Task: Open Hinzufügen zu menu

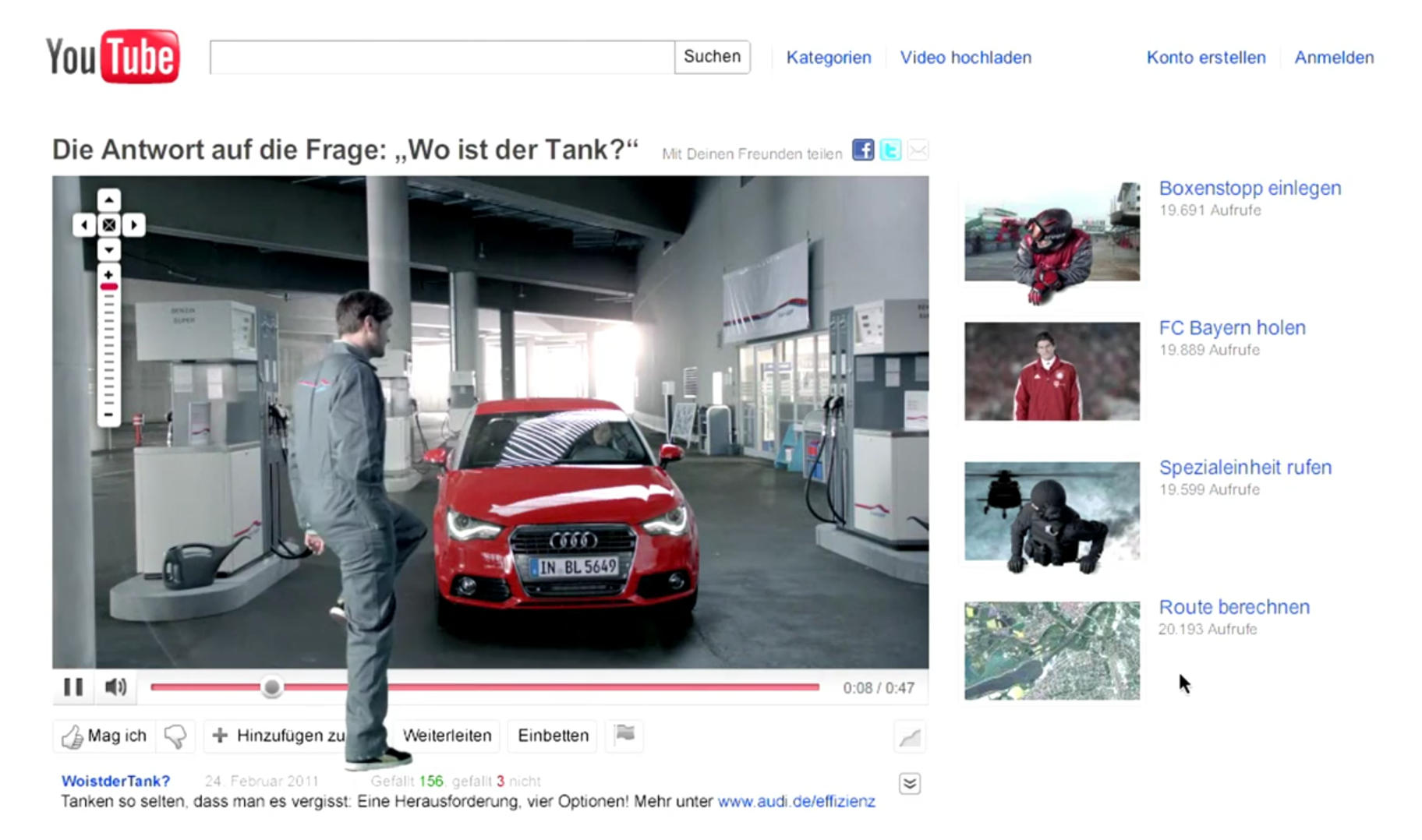Action: point(277,736)
